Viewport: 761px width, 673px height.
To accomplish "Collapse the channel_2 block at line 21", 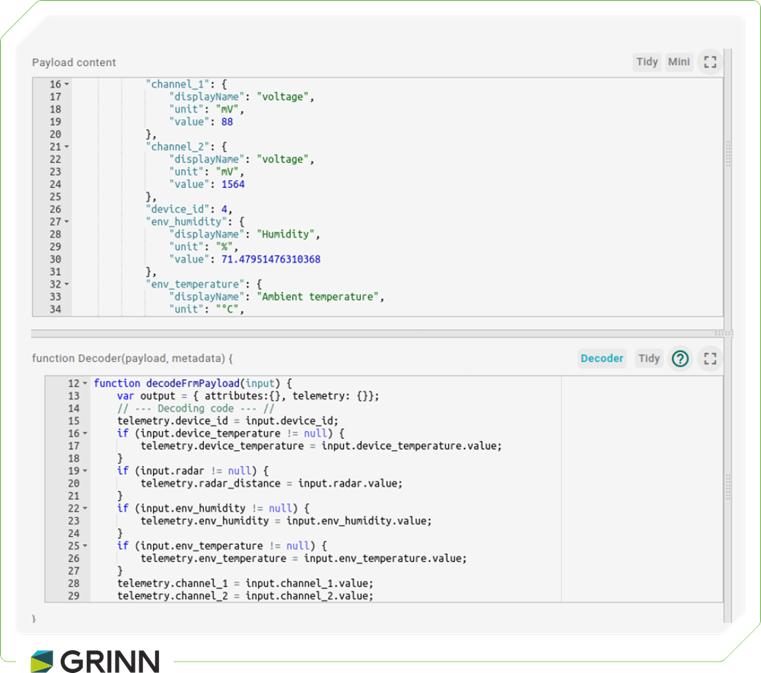I will point(67,147).
